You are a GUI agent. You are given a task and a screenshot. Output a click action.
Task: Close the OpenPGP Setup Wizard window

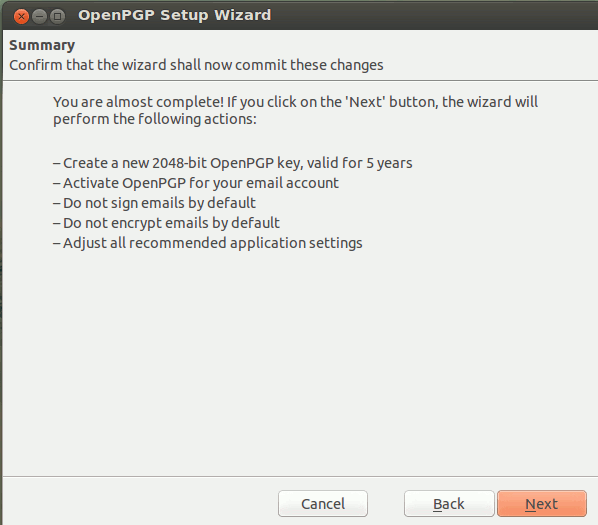[21, 16]
